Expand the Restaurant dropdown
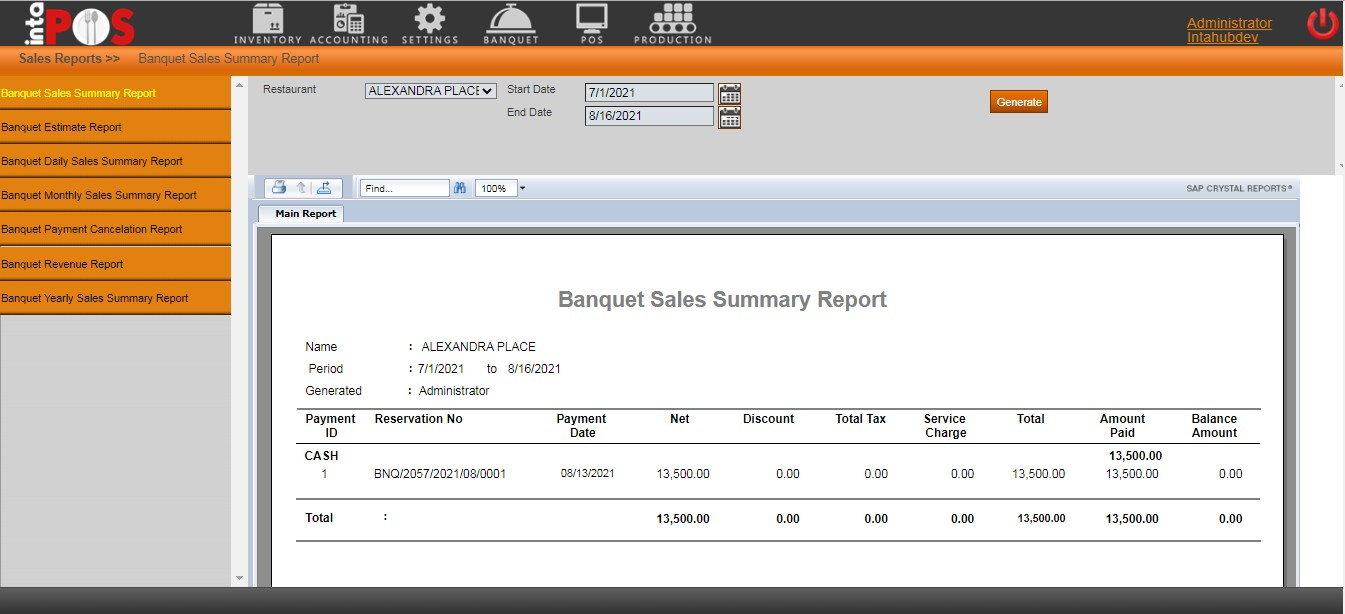This screenshot has height=614, width=1345. pyautogui.click(x=430, y=91)
